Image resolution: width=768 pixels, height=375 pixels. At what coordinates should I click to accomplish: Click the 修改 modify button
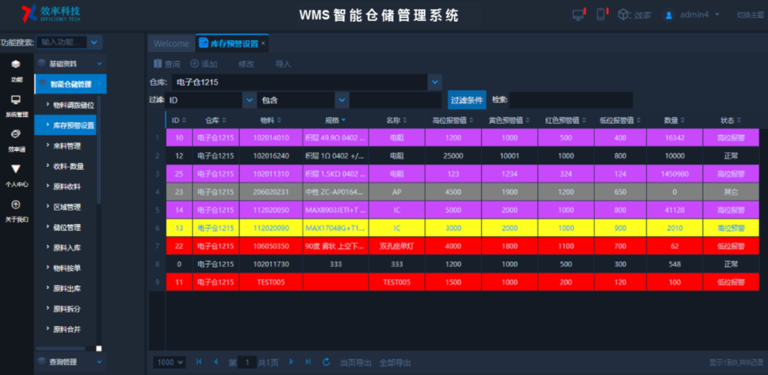(x=246, y=64)
